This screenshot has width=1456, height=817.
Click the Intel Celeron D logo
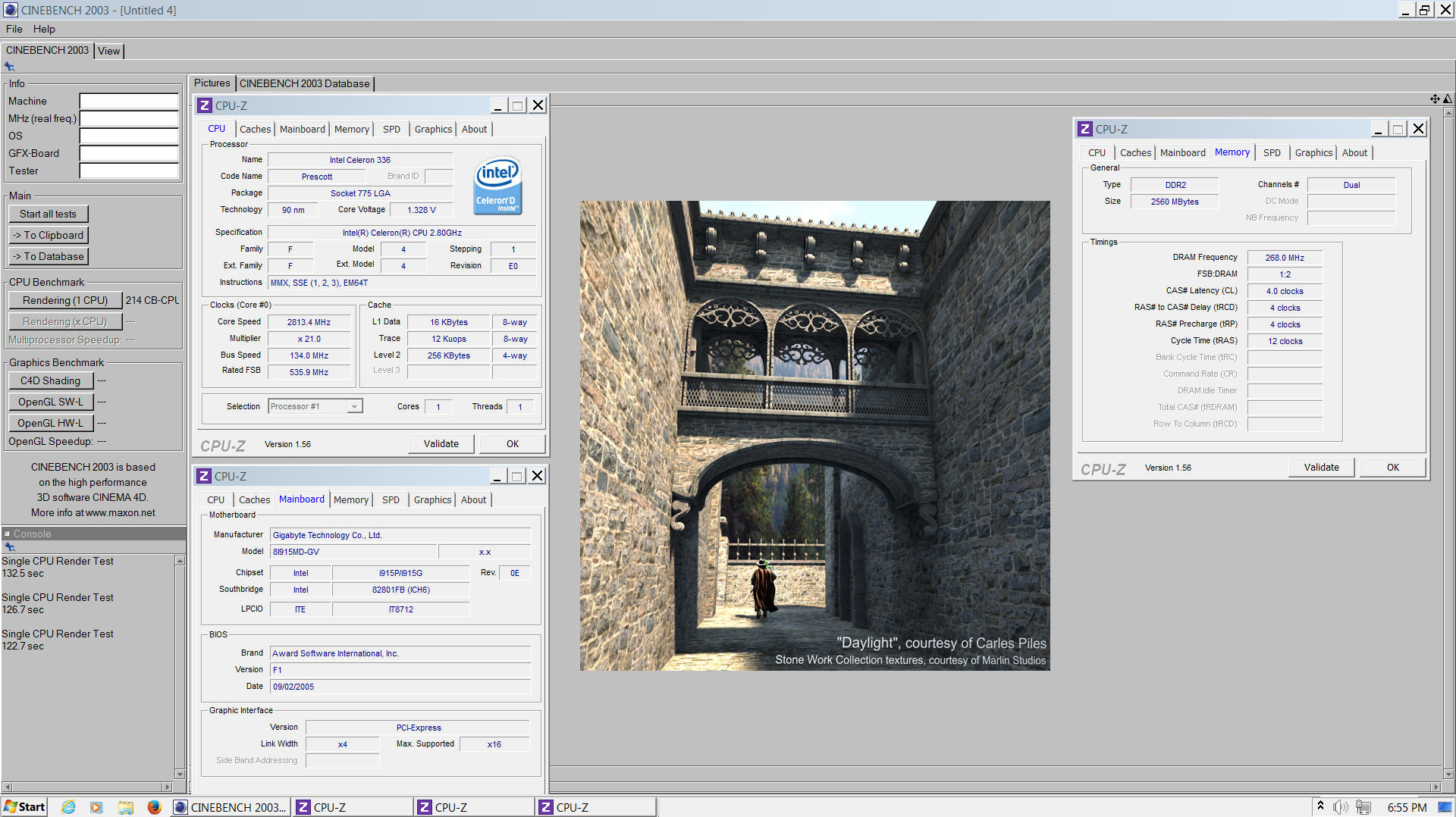[x=498, y=186]
